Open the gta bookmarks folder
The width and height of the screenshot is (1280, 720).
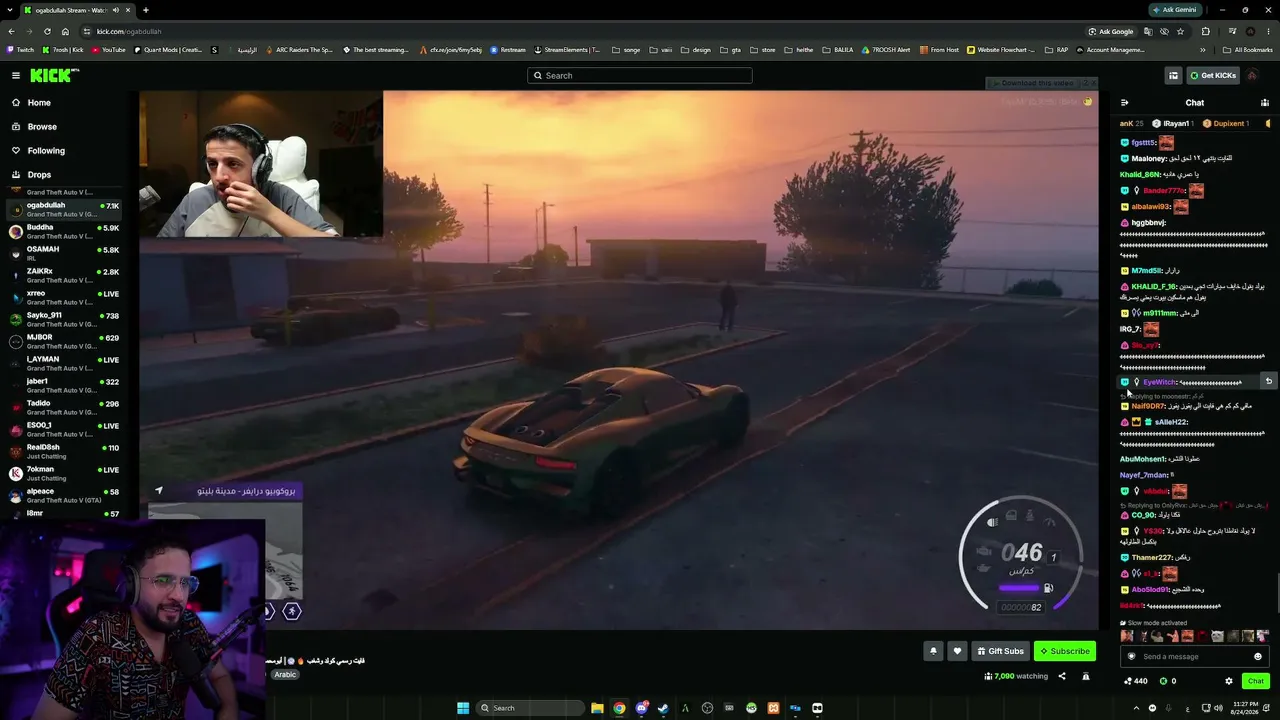coord(730,50)
